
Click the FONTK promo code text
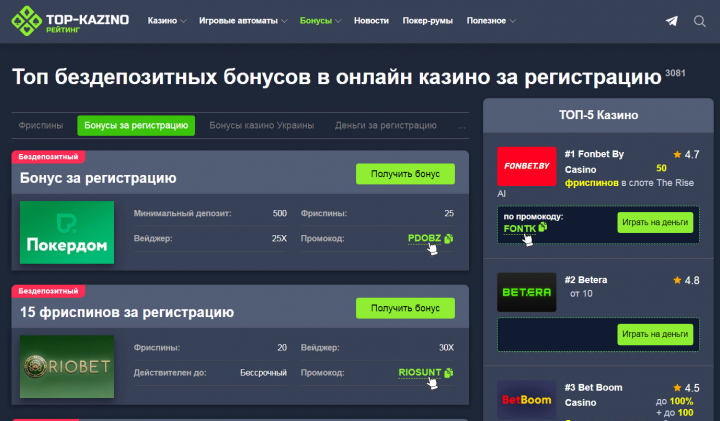coord(520,229)
